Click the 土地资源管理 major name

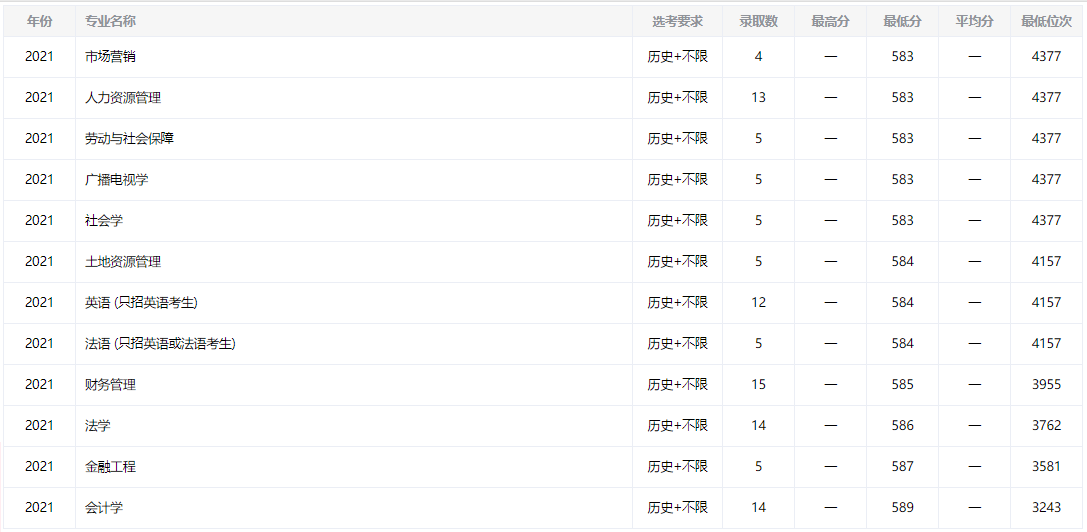click(x=123, y=262)
